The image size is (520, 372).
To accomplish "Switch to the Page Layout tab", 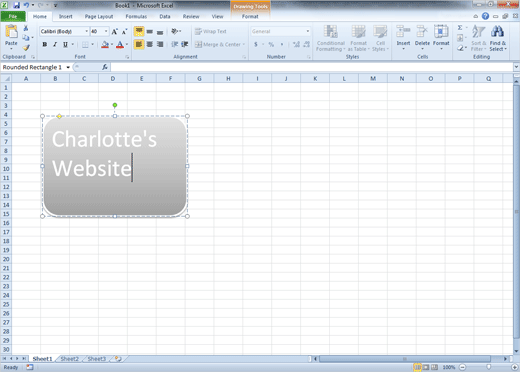I will tap(99, 16).
